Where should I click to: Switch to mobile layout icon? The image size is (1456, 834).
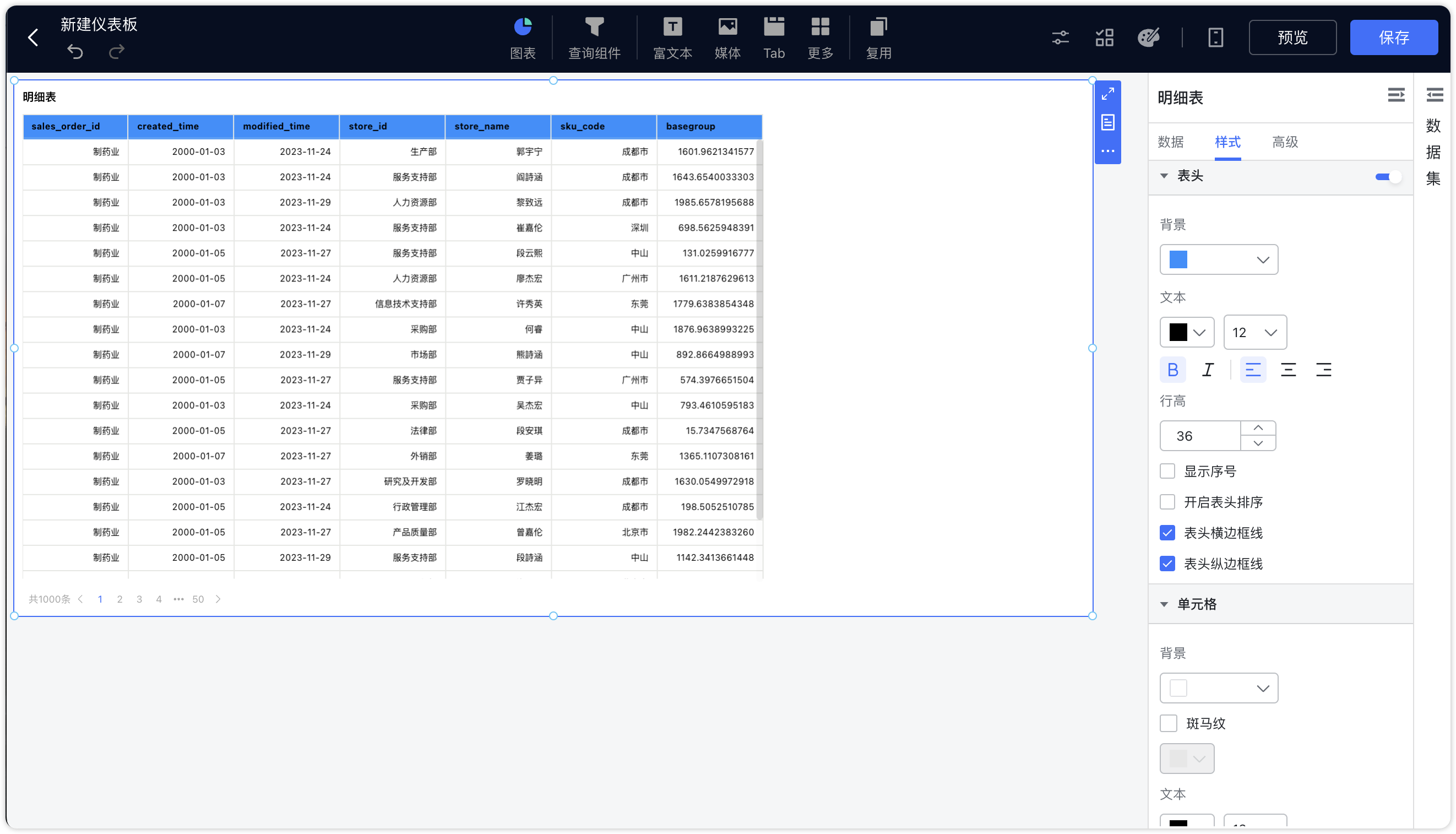coord(1215,38)
